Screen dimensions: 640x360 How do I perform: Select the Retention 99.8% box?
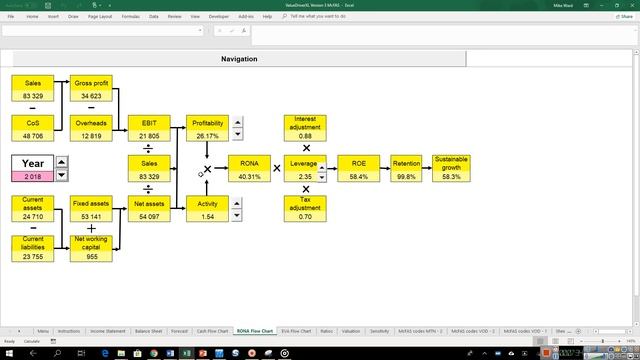pyautogui.click(x=406, y=168)
